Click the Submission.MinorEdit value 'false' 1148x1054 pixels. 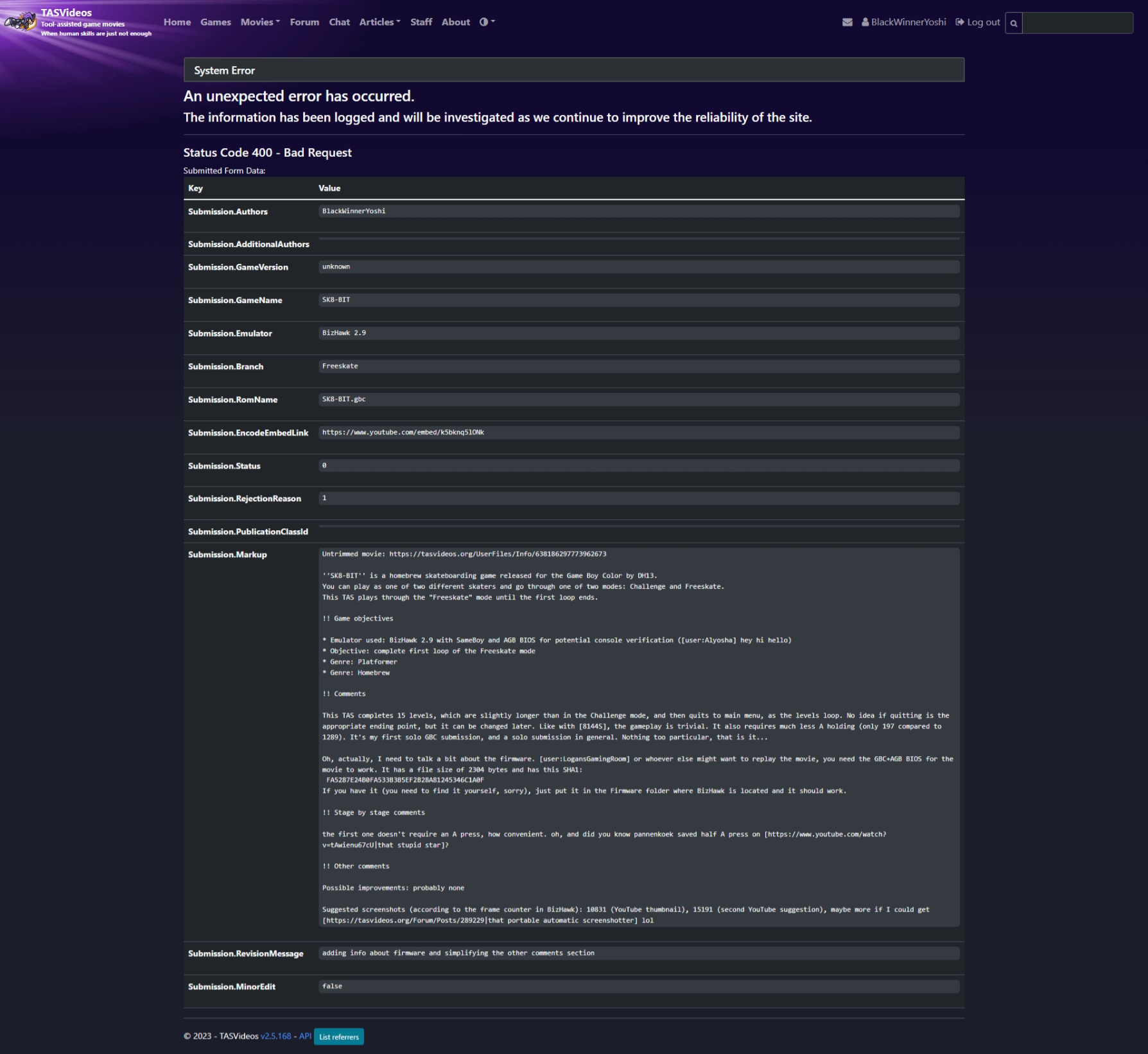click(332, 987)
